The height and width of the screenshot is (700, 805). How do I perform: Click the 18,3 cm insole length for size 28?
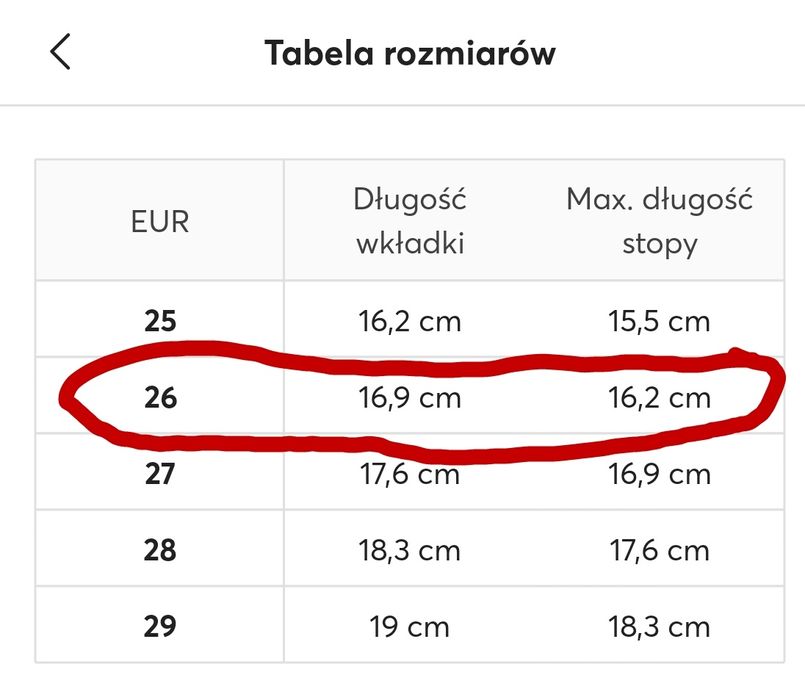point(410,549)
